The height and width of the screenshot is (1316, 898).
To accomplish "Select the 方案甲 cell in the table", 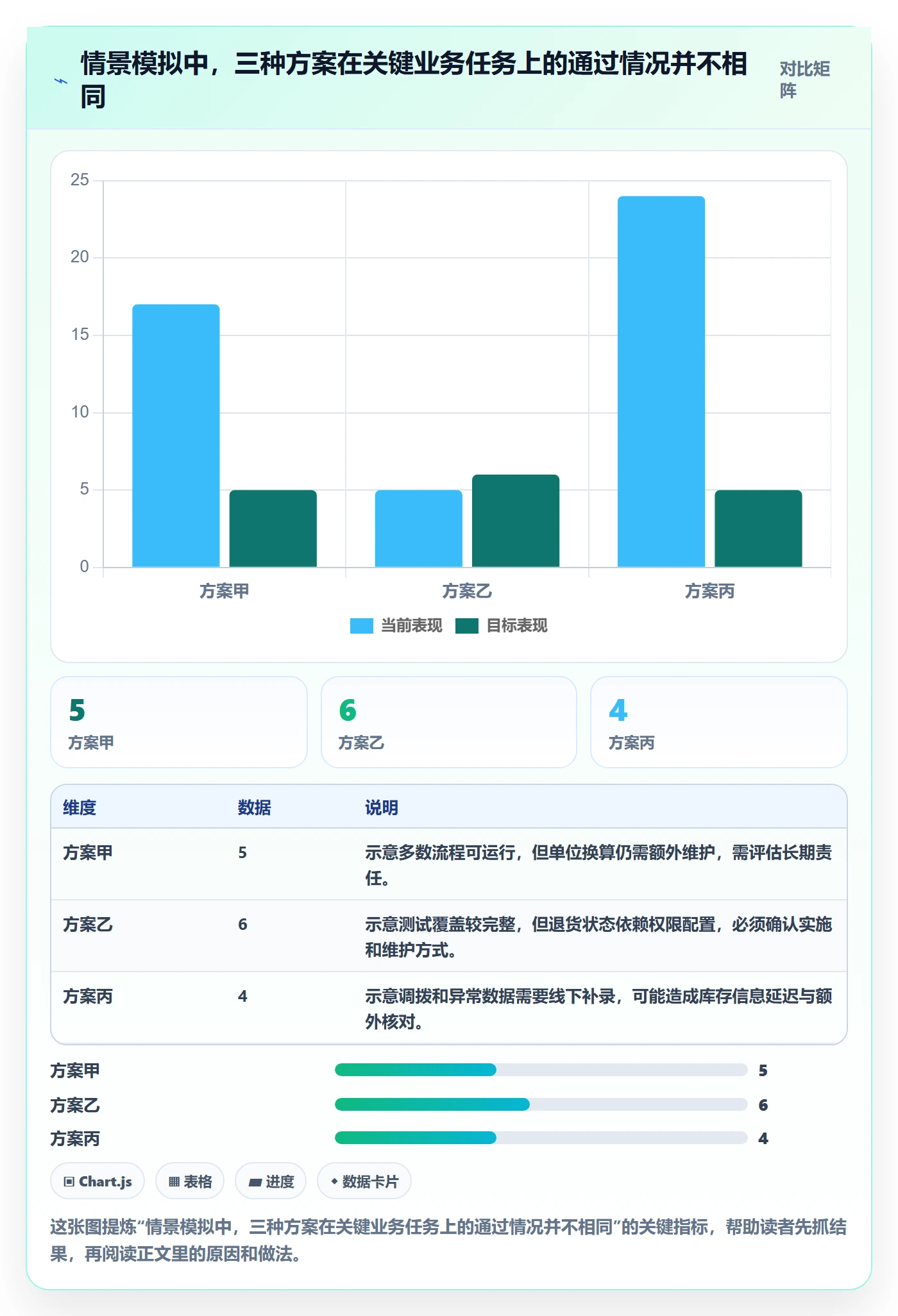I will (x=88, y=852).
